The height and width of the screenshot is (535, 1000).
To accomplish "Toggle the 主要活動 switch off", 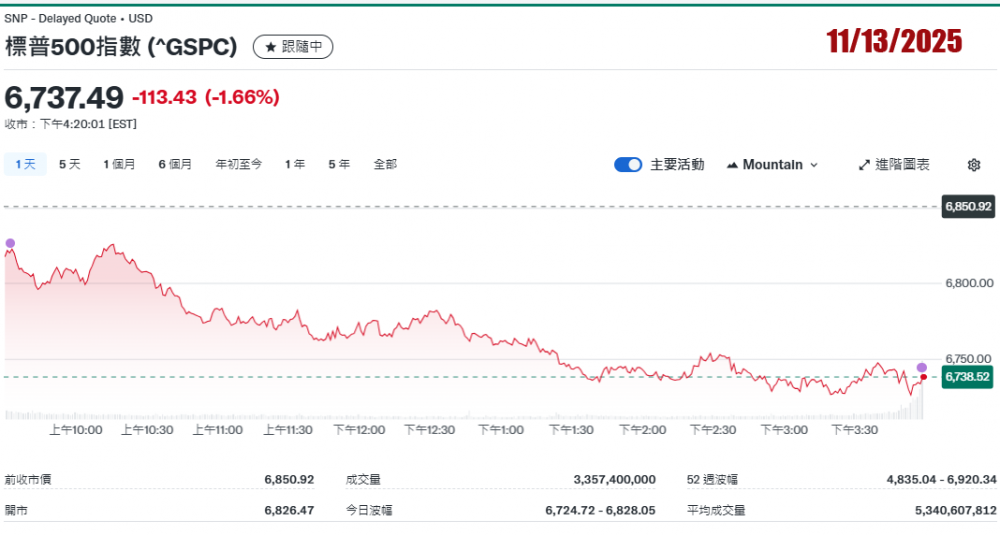I will point(628,165).
